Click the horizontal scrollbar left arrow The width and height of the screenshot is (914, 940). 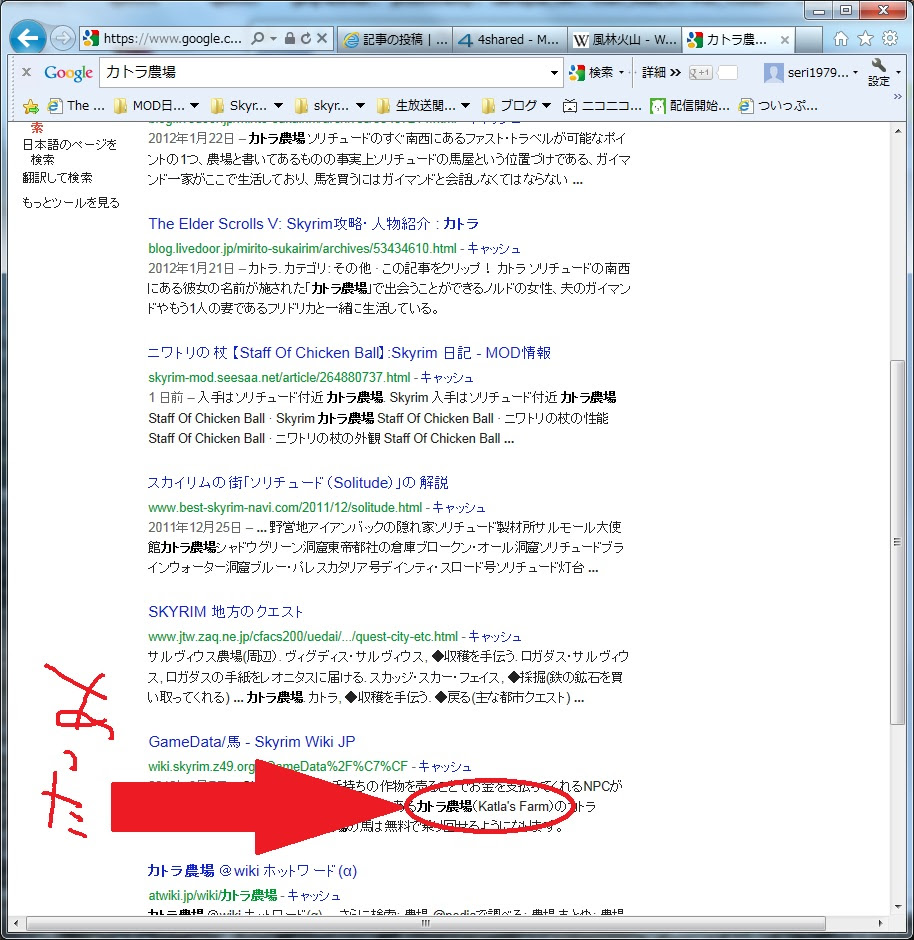click(16, 923)
